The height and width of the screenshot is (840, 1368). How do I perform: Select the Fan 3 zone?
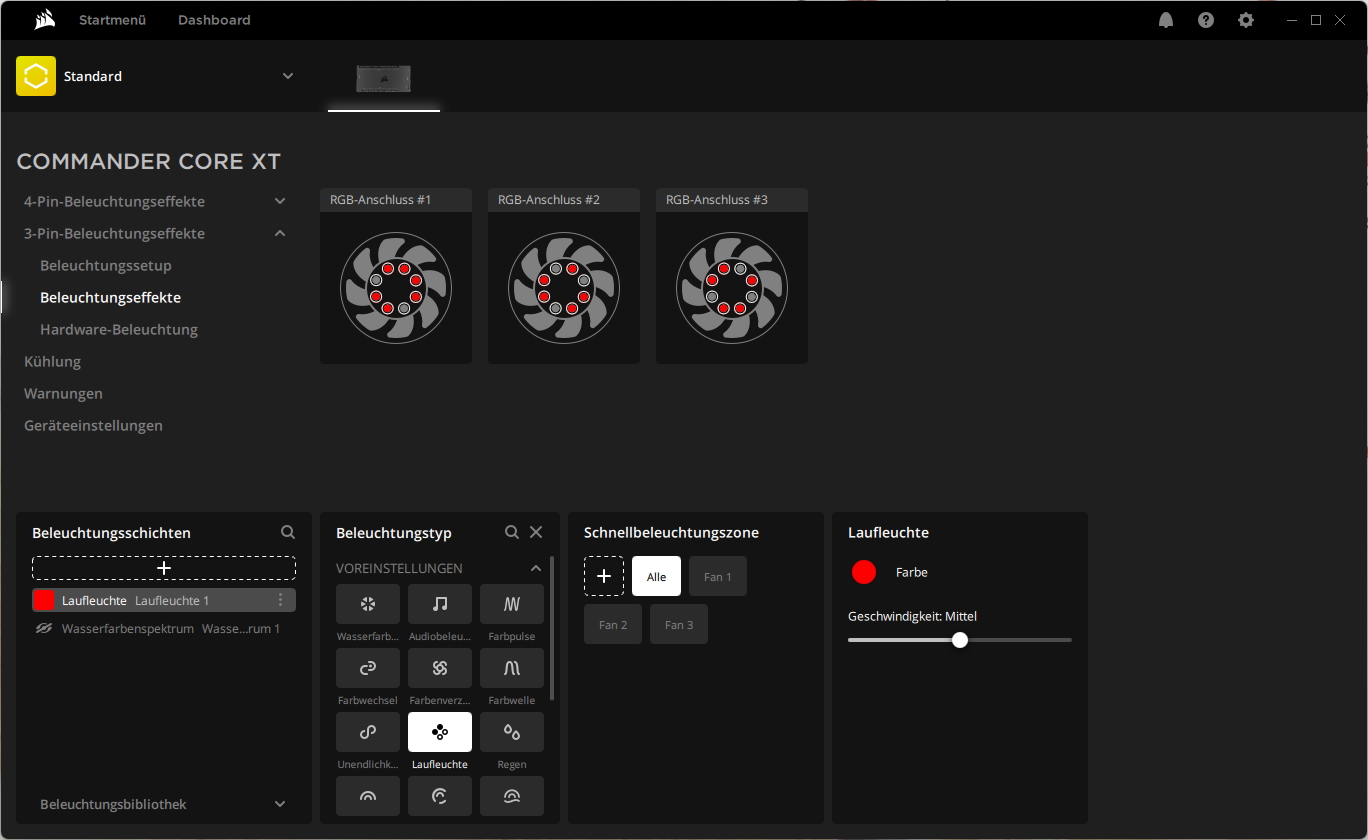[679, 624]
